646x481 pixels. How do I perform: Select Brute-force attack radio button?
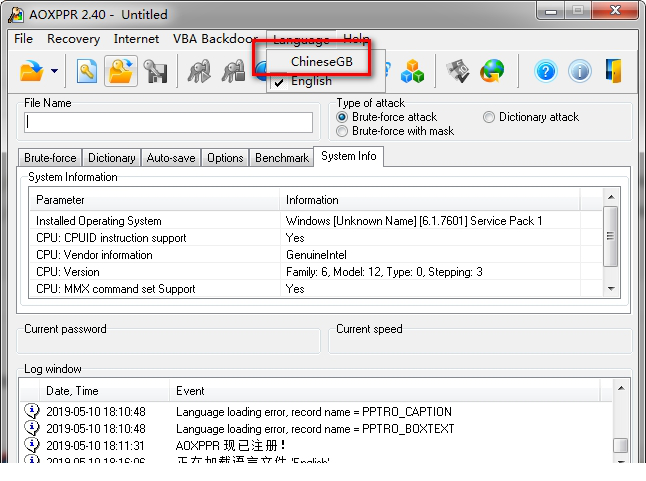coord(343,117)
